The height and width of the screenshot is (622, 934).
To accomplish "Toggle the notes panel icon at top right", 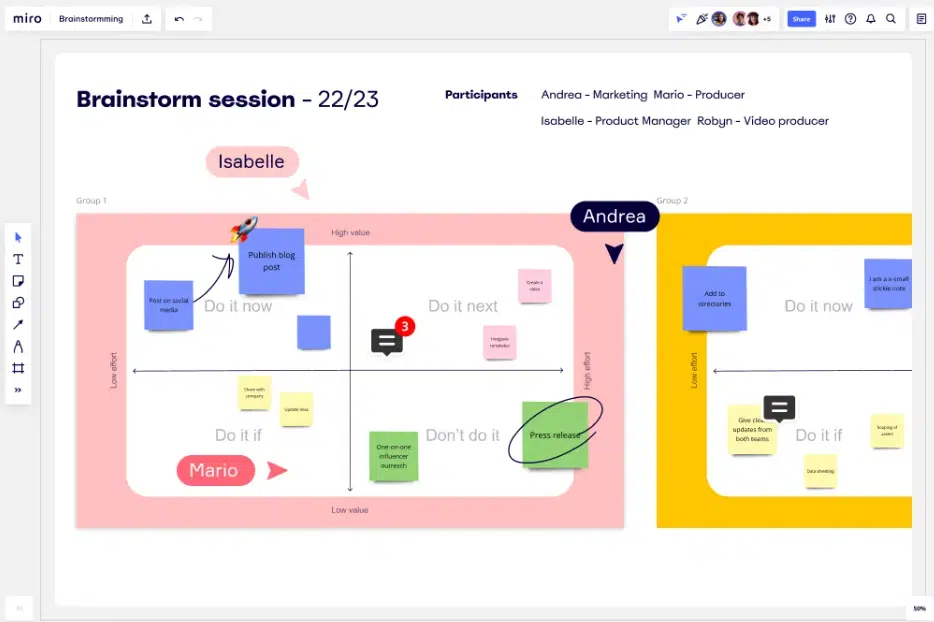I will (x=921, y=19).
